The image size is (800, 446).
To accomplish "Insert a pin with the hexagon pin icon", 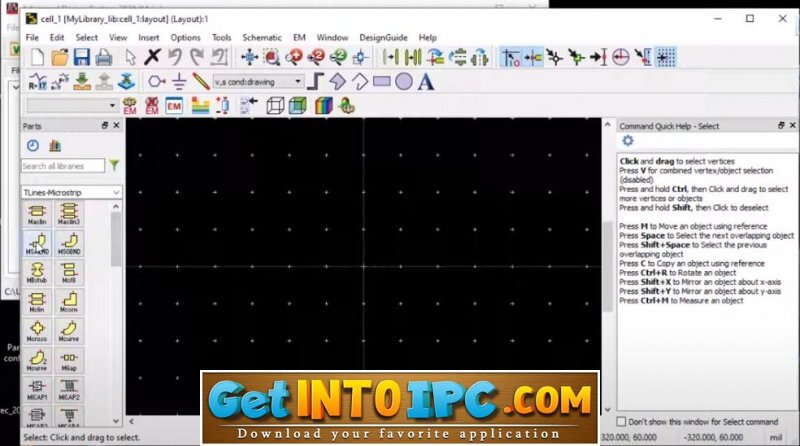I will coord(156,82).
